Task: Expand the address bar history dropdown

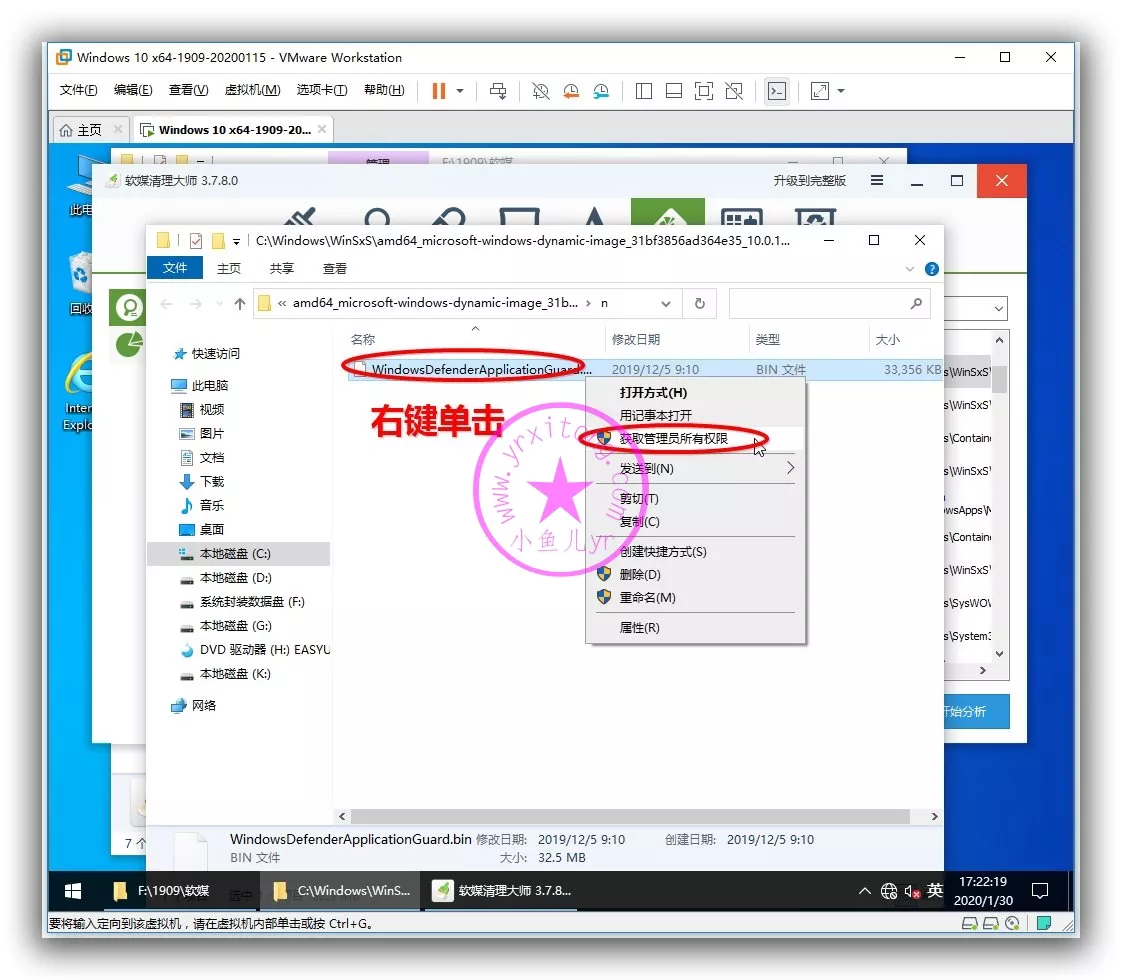Action: pos(666,304)
